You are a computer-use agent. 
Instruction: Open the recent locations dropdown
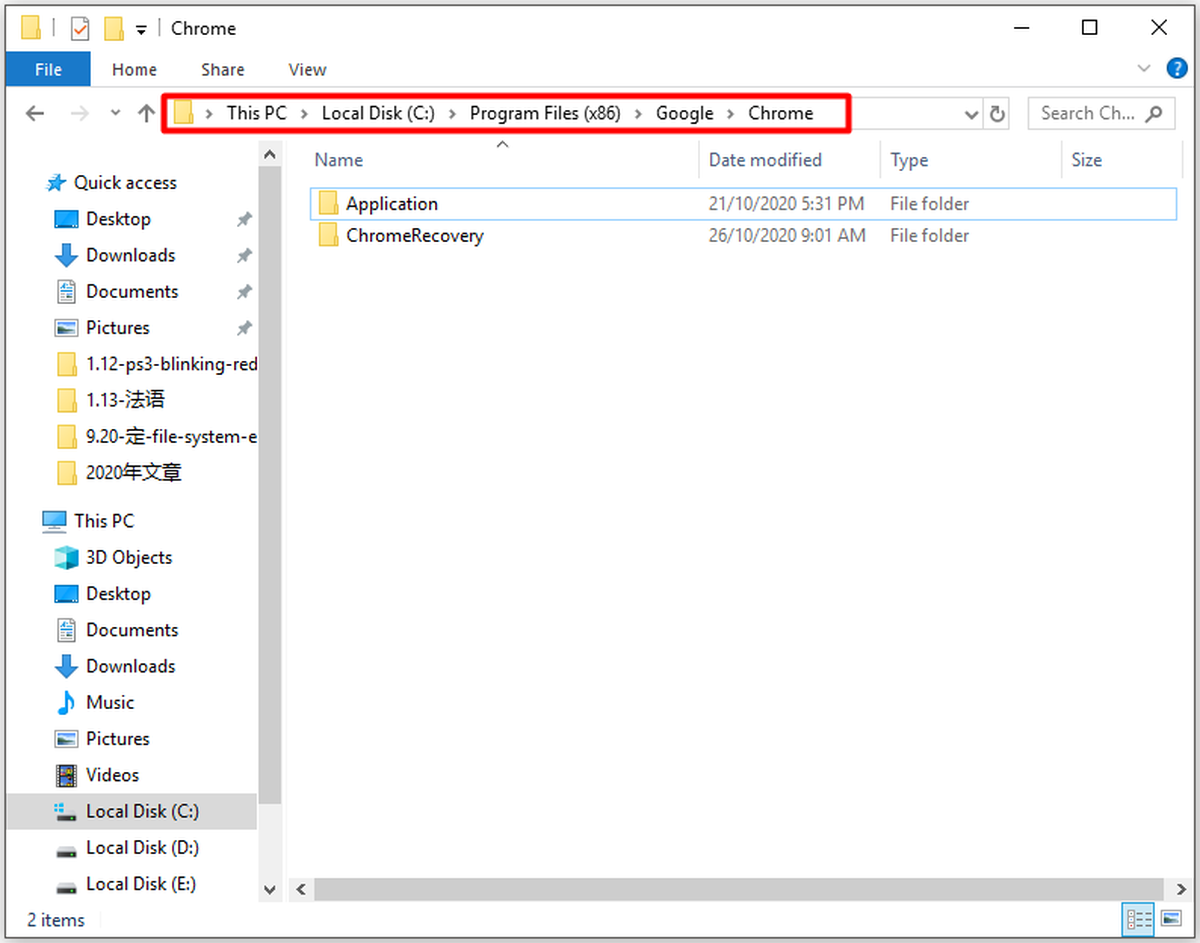point(115,113)
